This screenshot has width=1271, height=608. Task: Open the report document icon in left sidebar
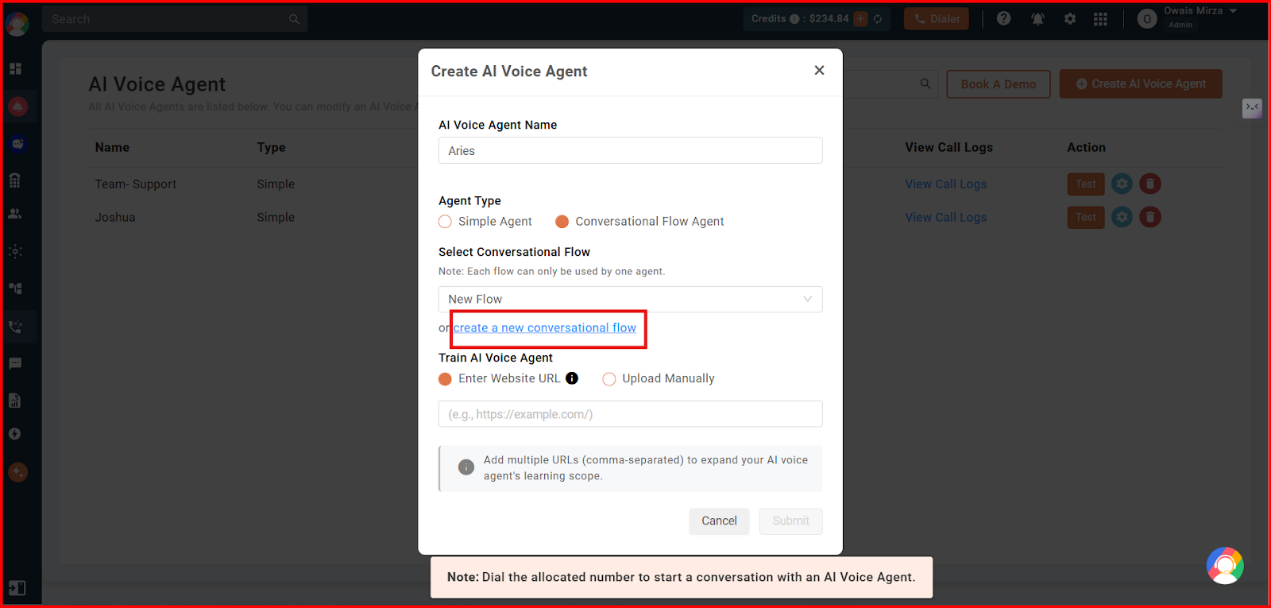pyautogui.click(x=16, y=400)
